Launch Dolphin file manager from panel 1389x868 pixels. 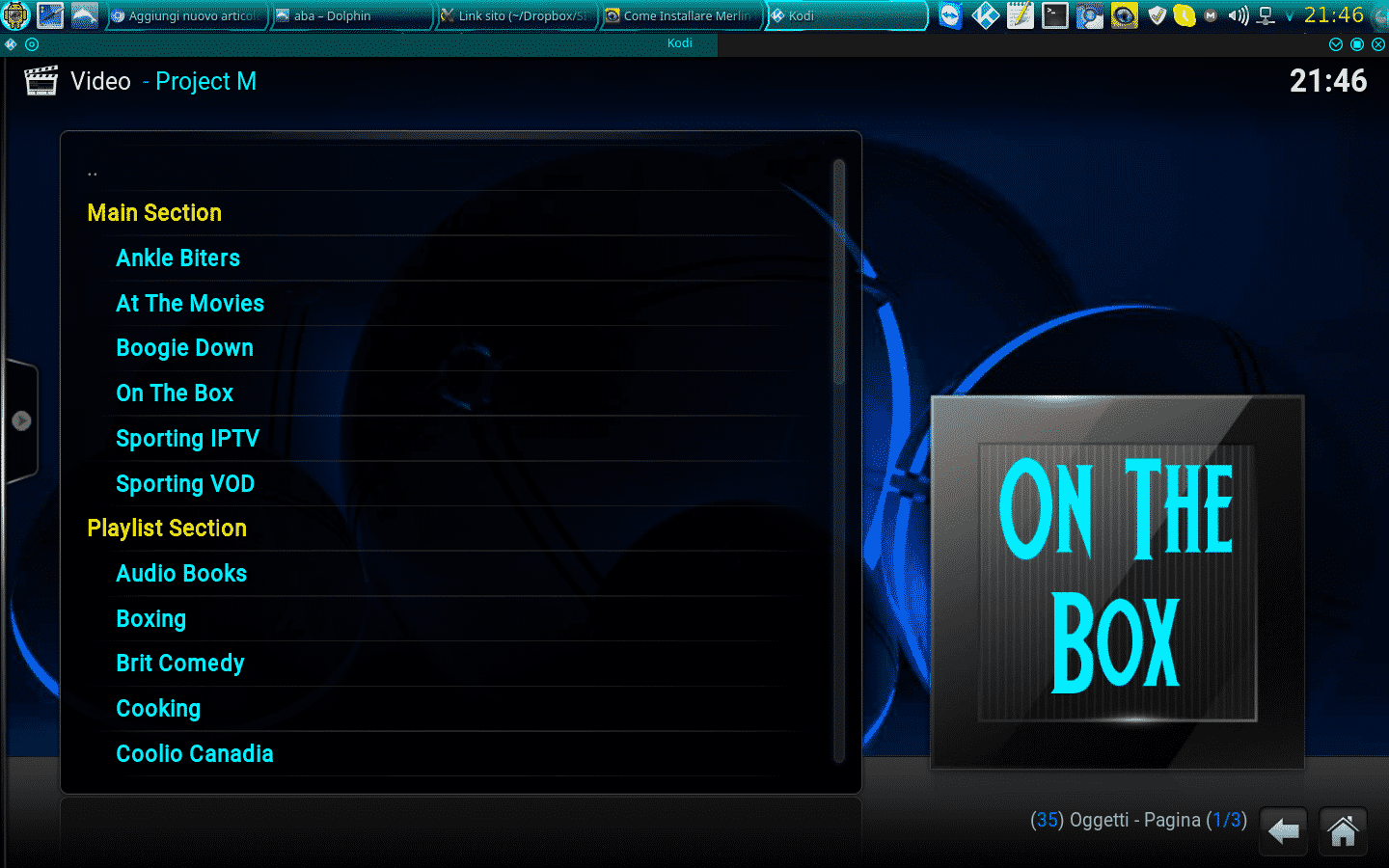click(x=85, y=15)
